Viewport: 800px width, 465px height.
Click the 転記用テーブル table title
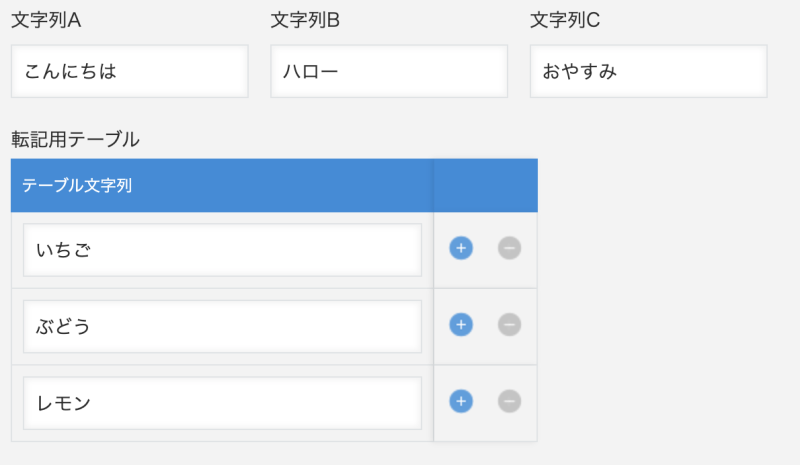click(75, 139)
